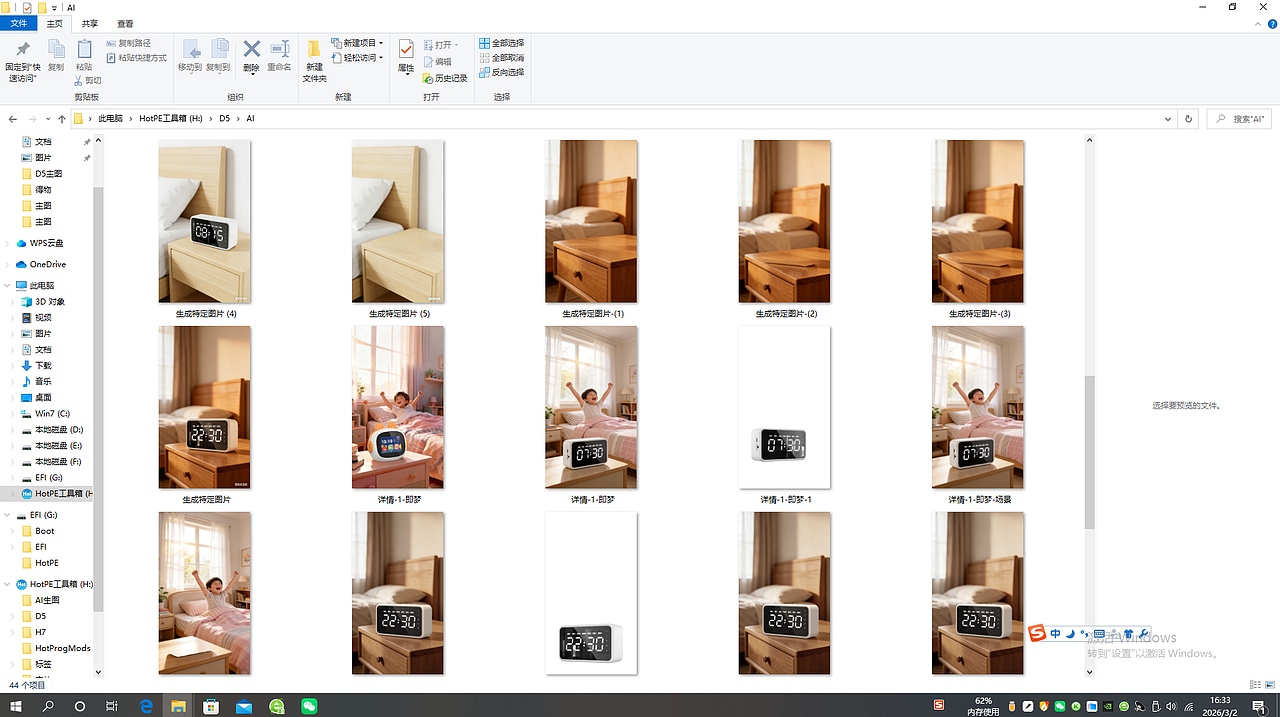Collapse the 此电脑 tree node
This screenshot has width=1280, height=717.
click(8, 286)
